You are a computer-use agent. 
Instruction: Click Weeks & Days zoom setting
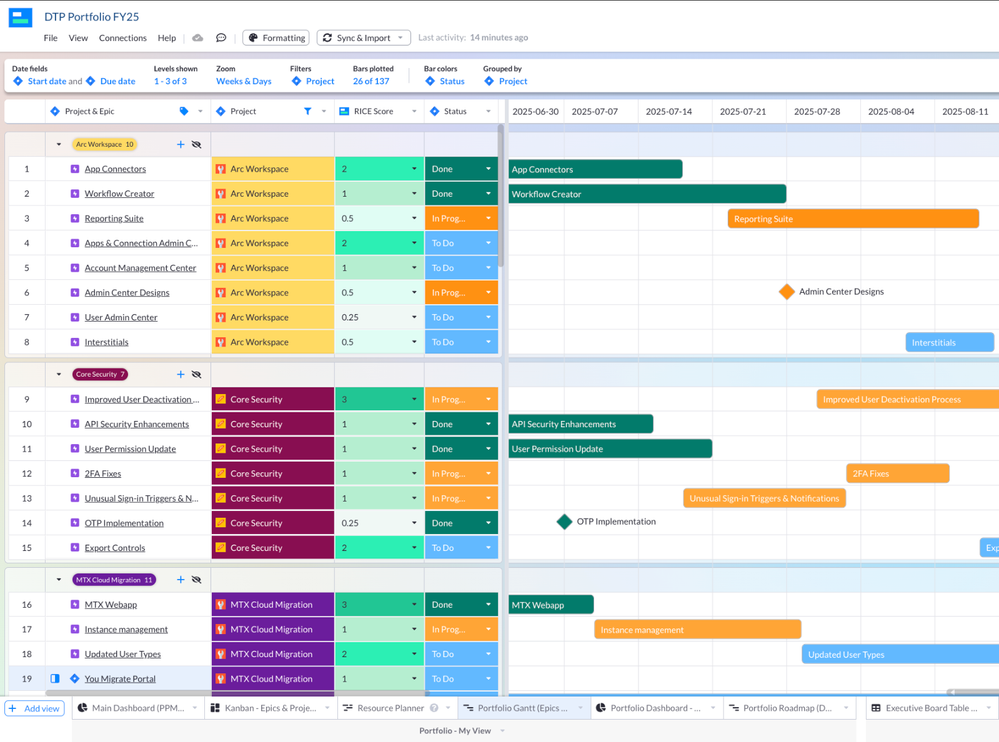click(243, 82)
